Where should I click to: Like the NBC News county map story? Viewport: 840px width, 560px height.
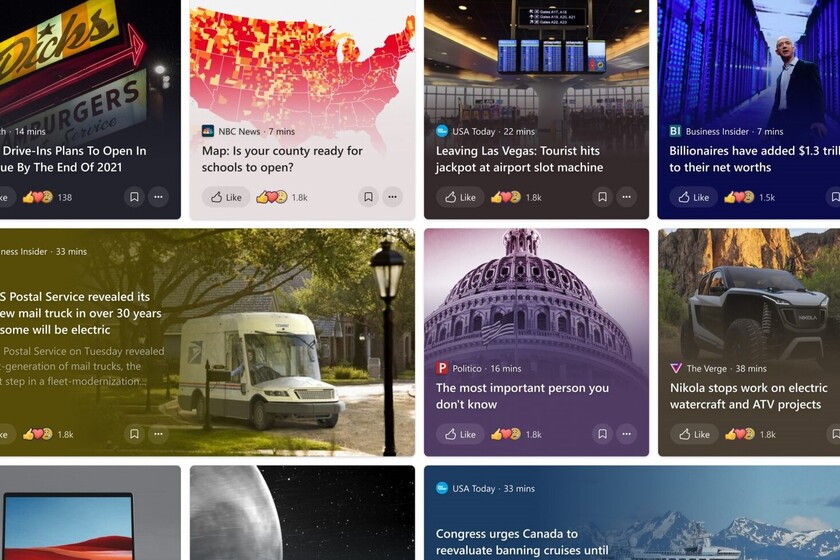[x=226, y=197]
